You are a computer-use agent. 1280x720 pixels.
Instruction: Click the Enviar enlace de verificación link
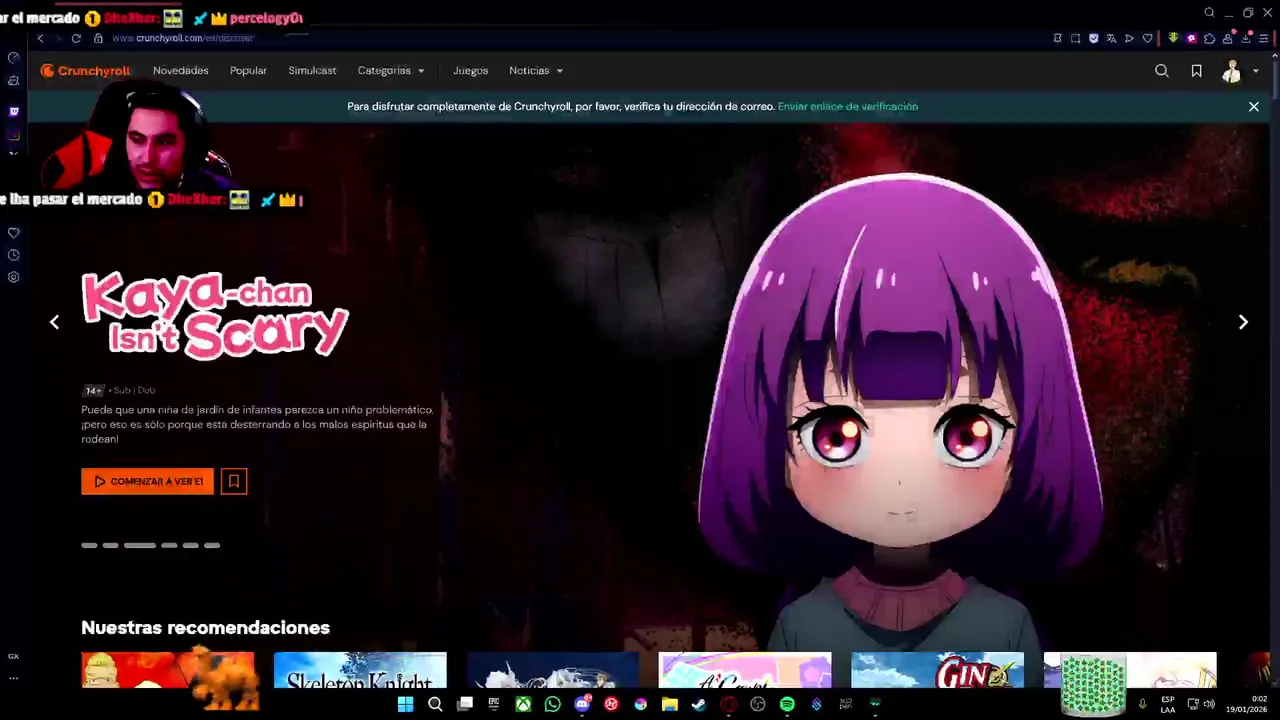click(x=848, y=106)
